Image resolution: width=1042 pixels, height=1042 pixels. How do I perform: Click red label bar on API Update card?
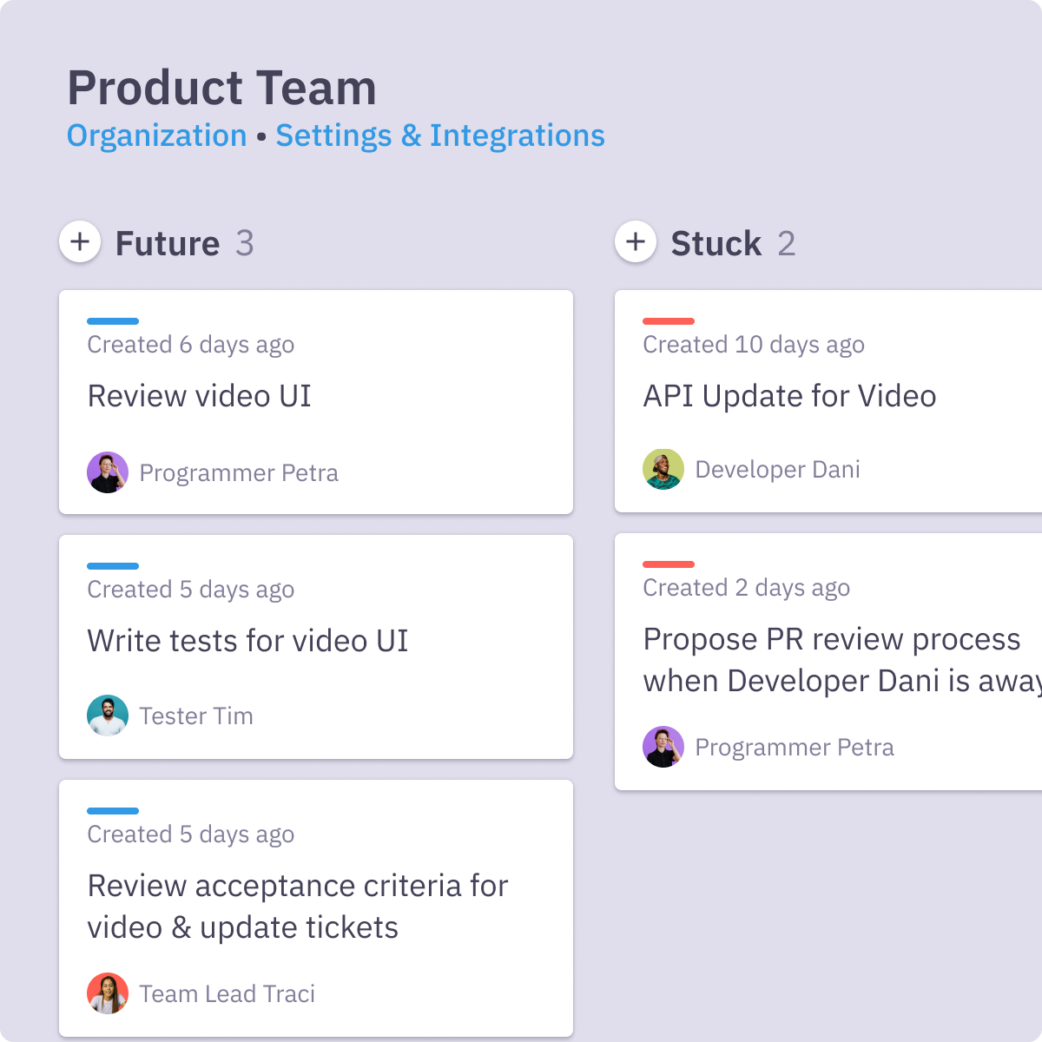(x=668, y=321)
